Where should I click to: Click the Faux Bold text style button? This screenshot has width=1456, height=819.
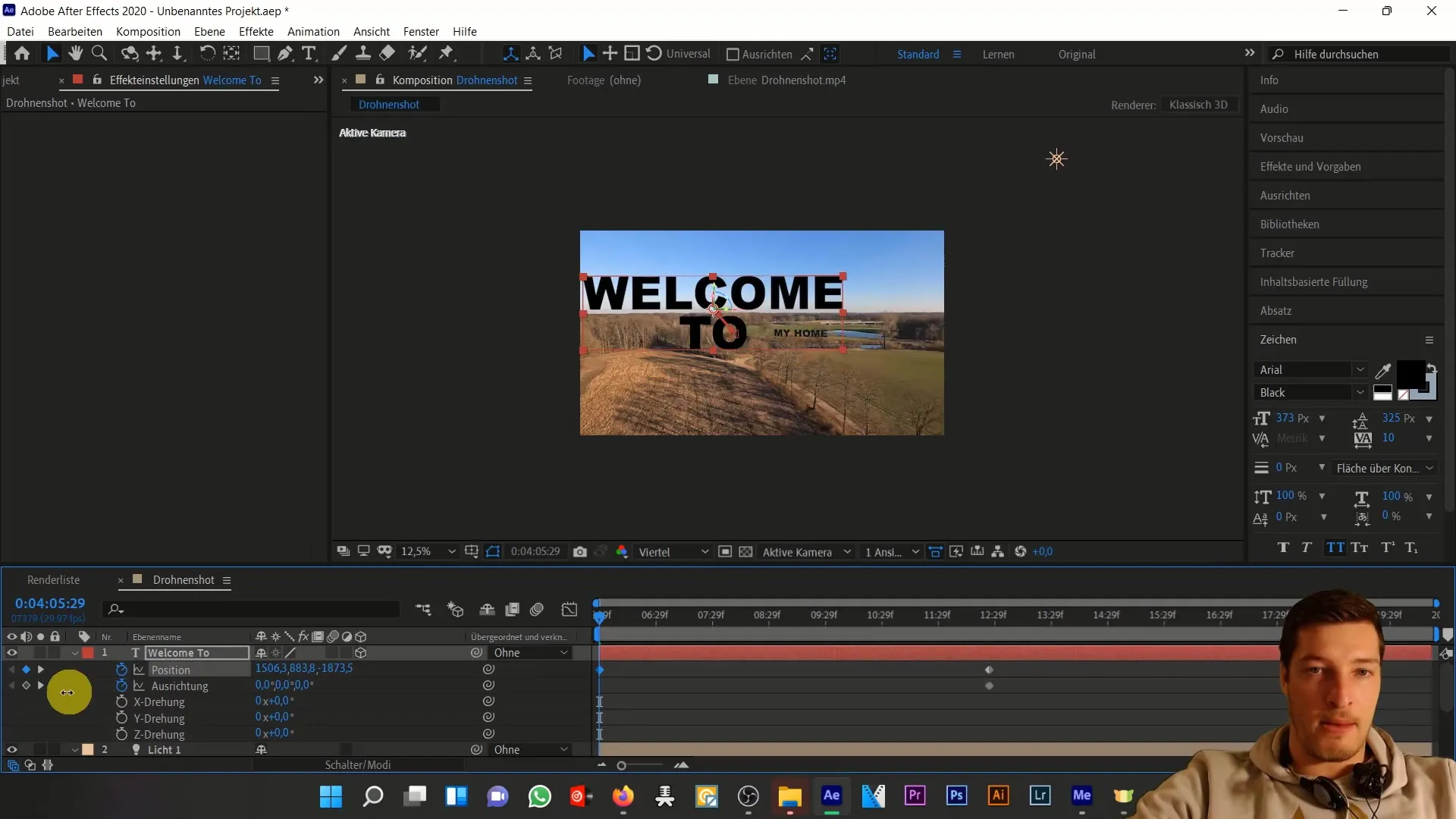tap(1283, 548)
